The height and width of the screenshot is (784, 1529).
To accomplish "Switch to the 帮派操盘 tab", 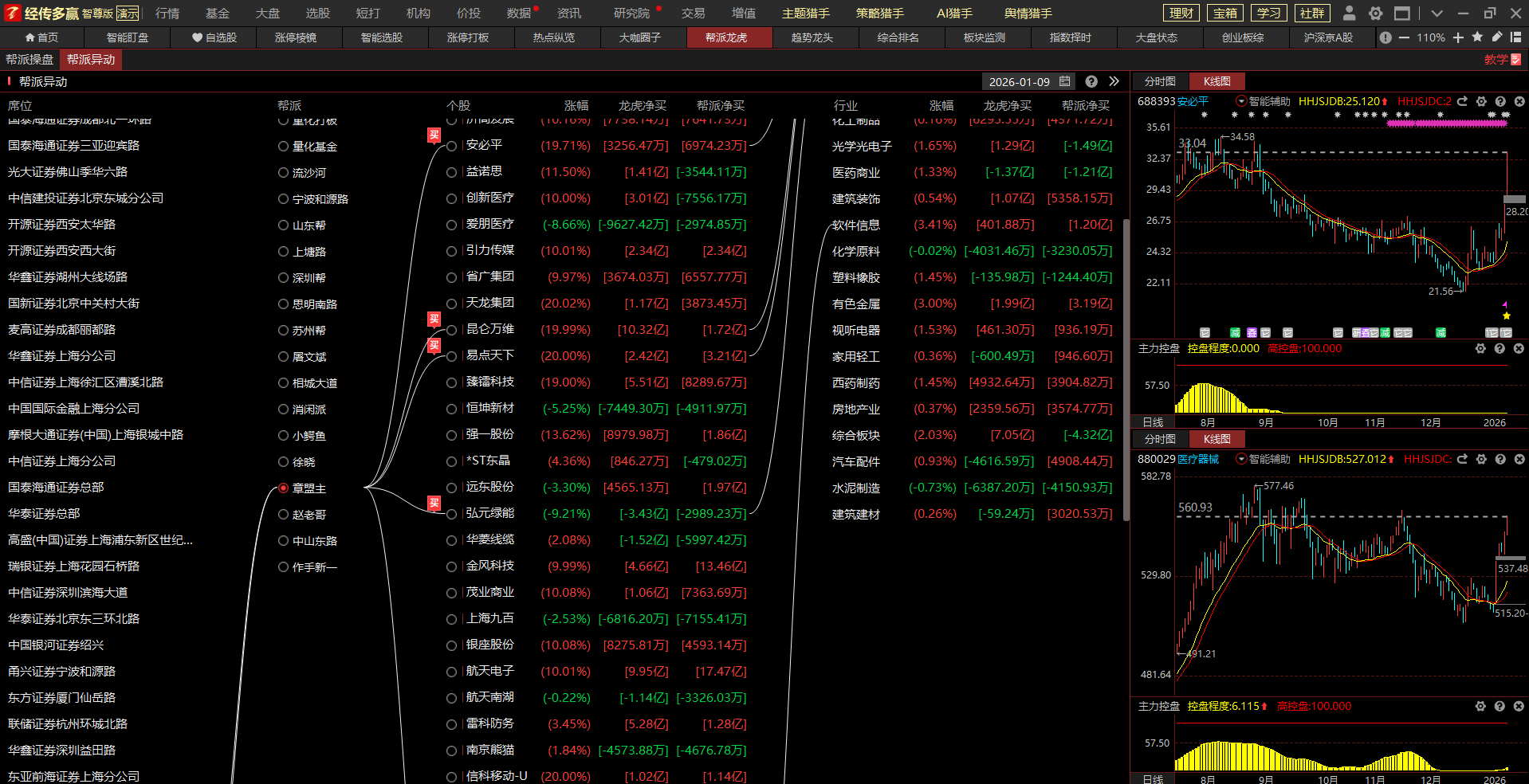I will 29,60.
